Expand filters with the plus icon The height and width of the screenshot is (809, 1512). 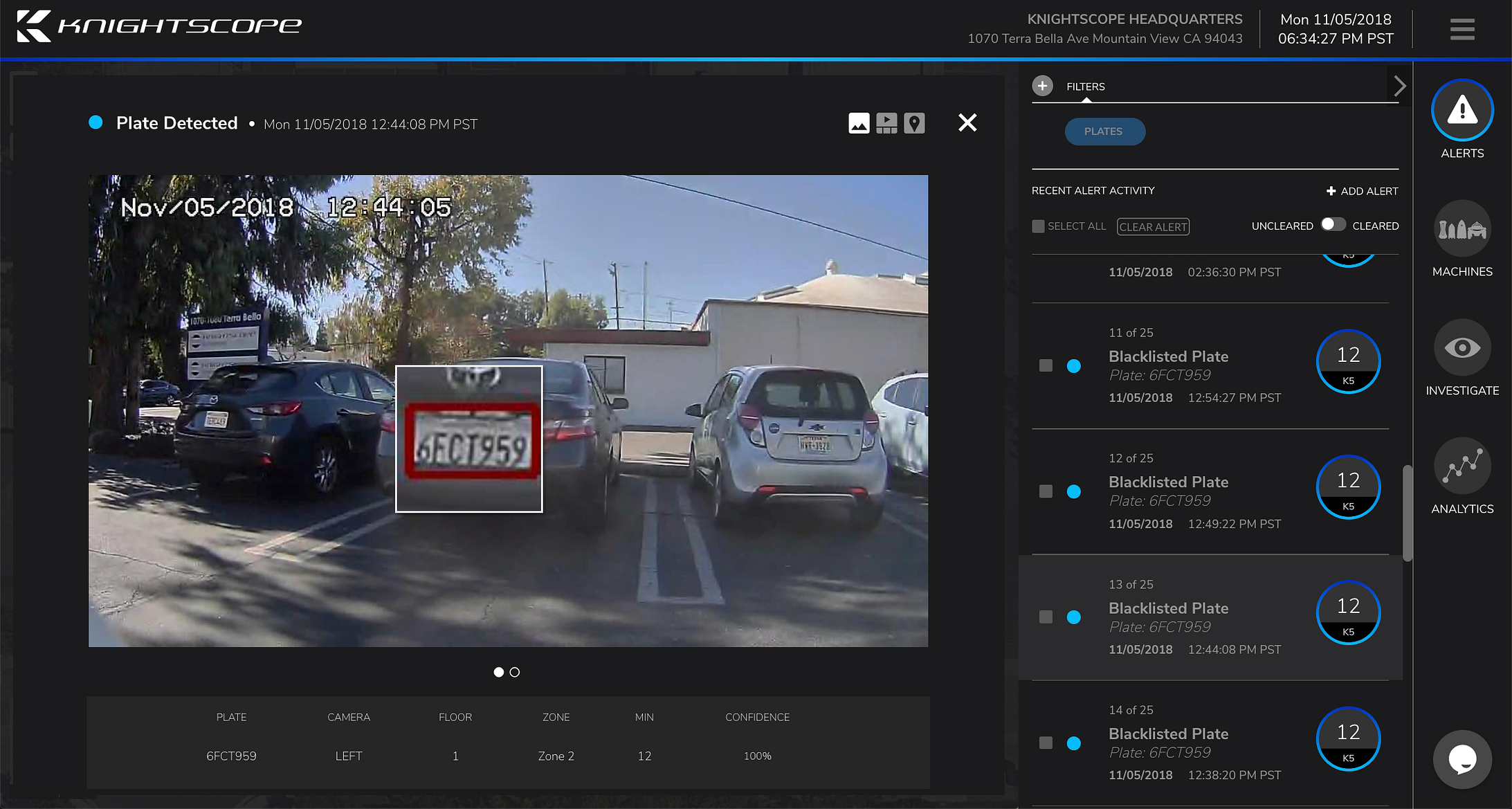pyautogui.click(x=1042, y=86)
